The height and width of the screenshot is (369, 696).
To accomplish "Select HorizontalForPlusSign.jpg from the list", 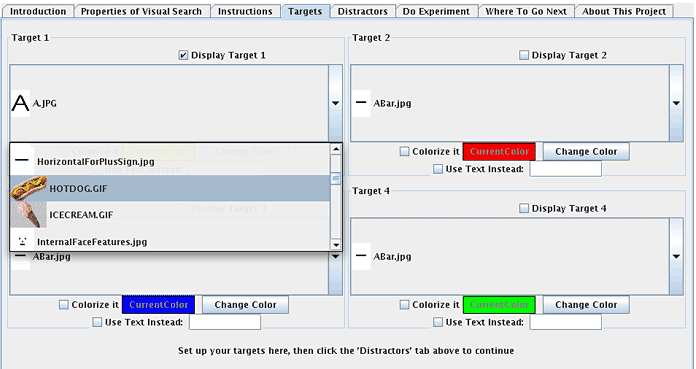I will (170, 161).
